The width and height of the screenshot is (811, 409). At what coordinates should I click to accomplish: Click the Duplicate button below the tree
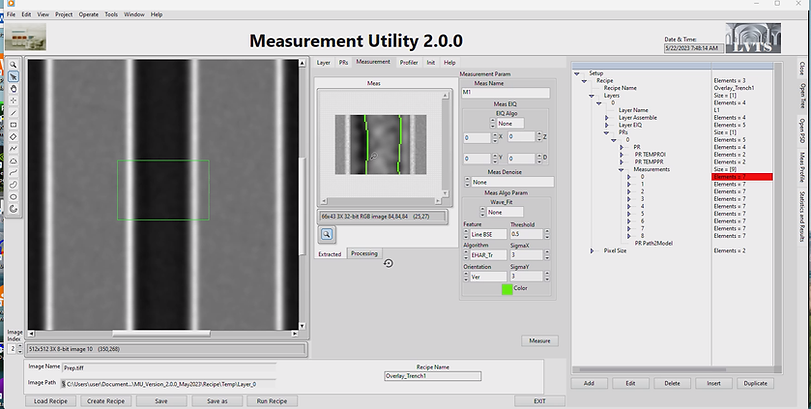coord(755,383)
